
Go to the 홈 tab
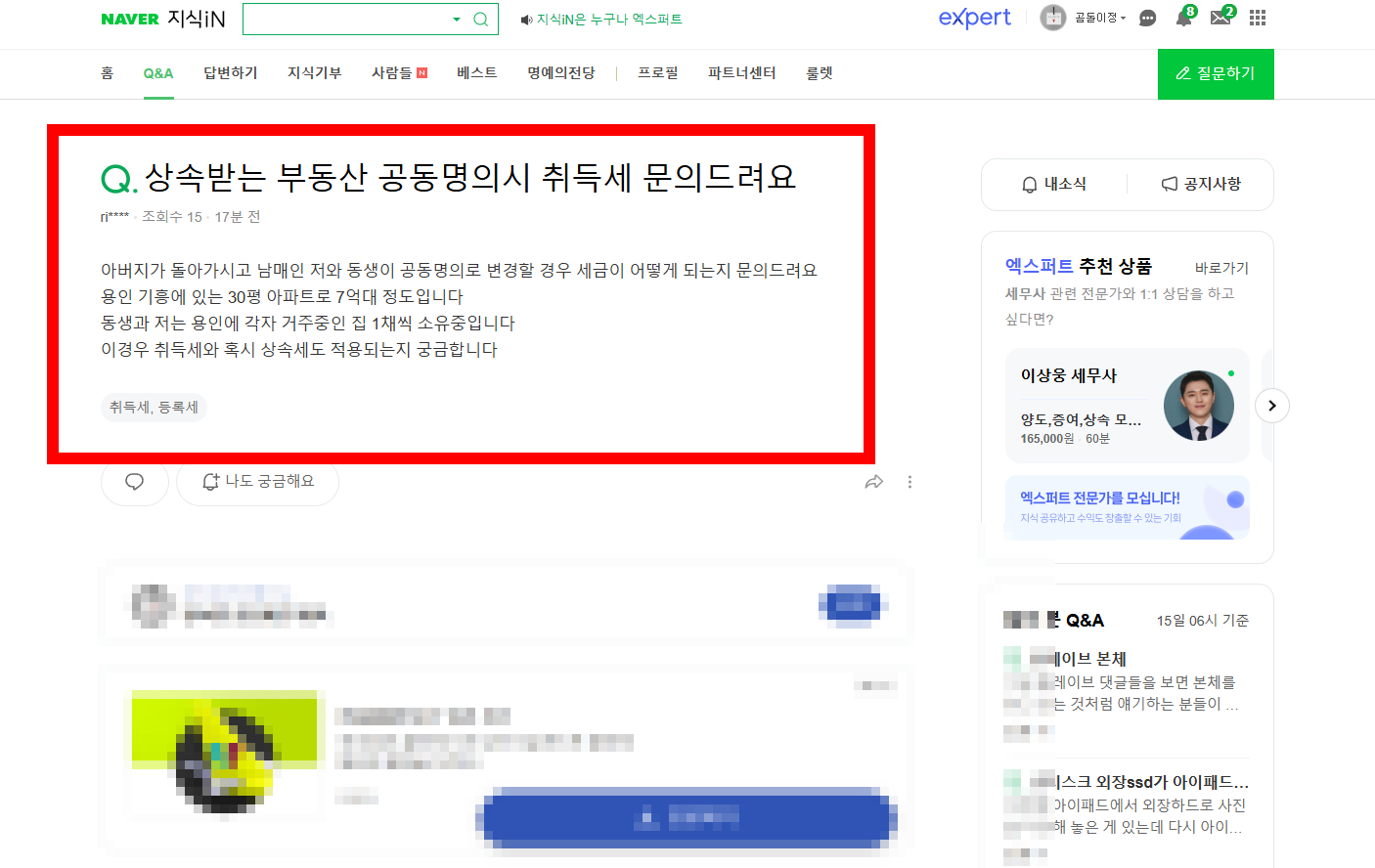tap(108, 73)
